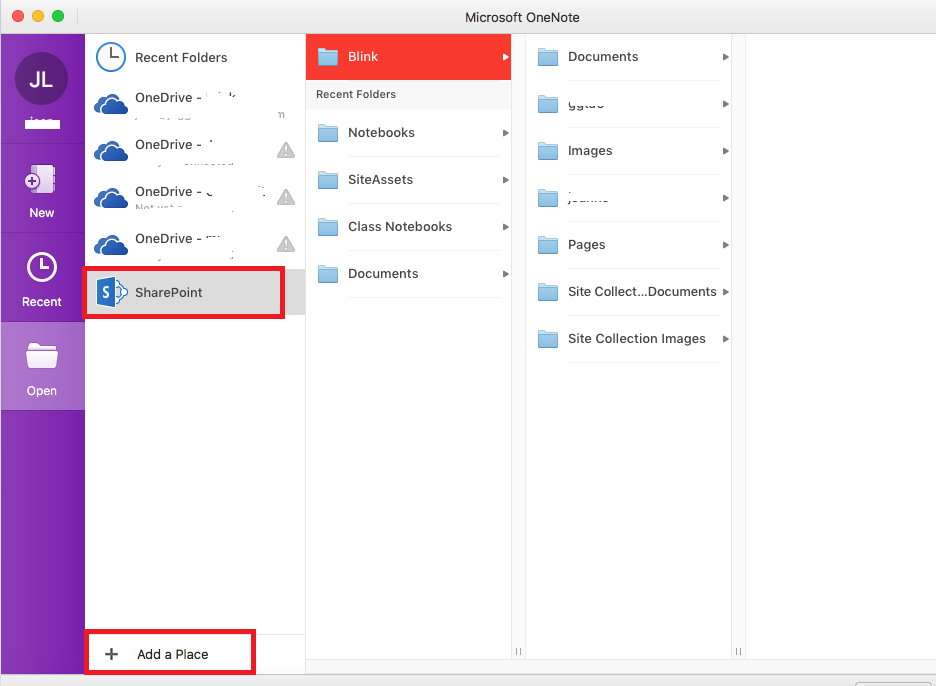The width and height of the screenshot is (936, 686).
Task: Expand the arrow of Documents below Class Notebooks
Action: [x=506, y=274]
